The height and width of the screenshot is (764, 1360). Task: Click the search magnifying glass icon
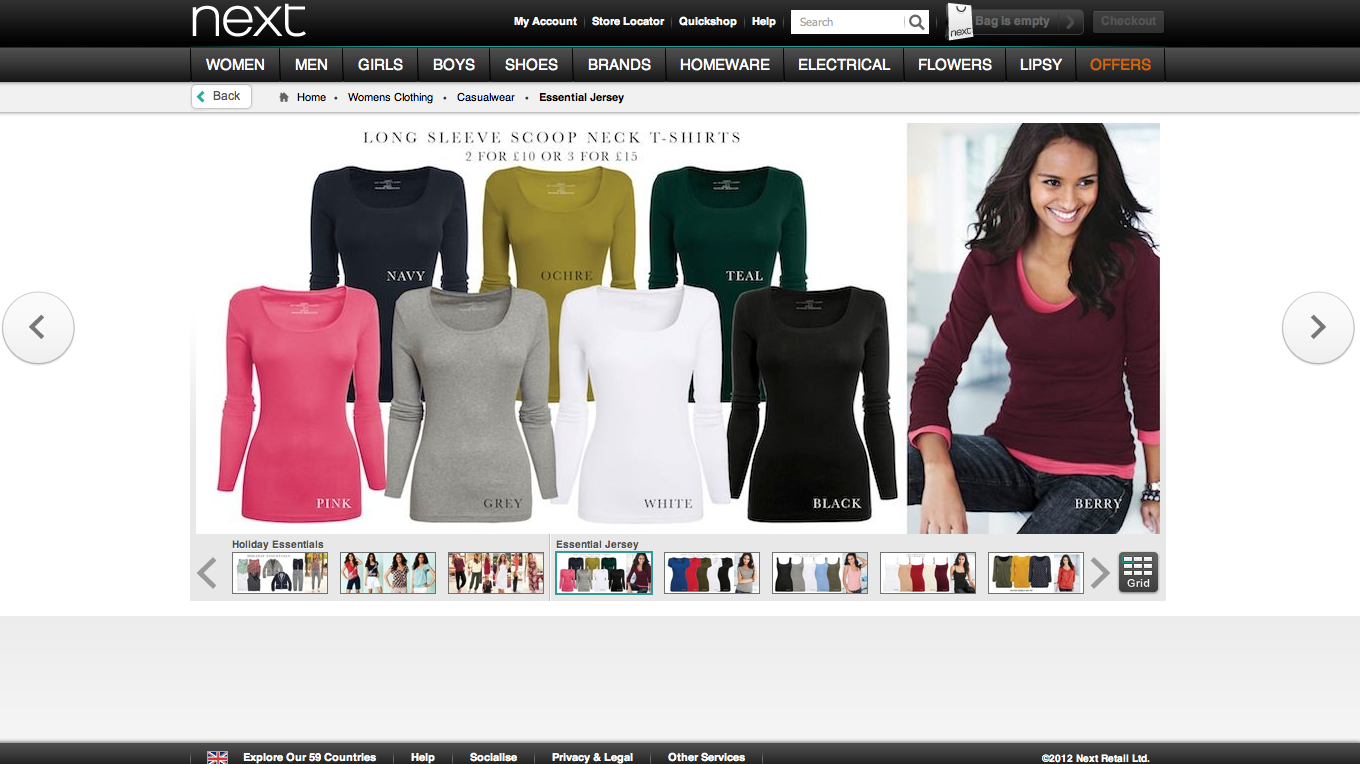click(x=916, y=21)
